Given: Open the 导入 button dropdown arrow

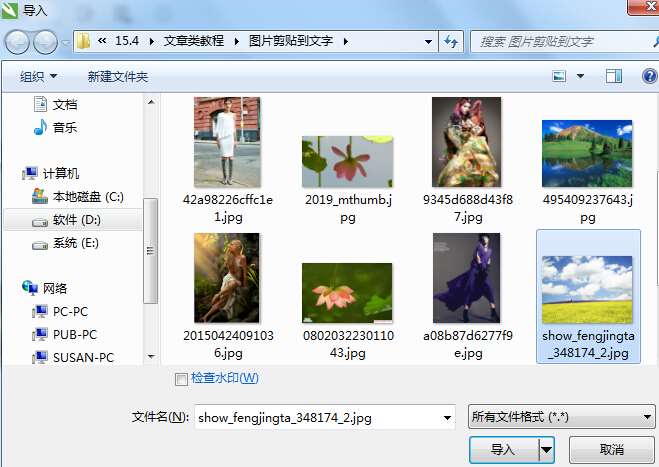Looking at the screenshot, I should click(x=546, y=450).
